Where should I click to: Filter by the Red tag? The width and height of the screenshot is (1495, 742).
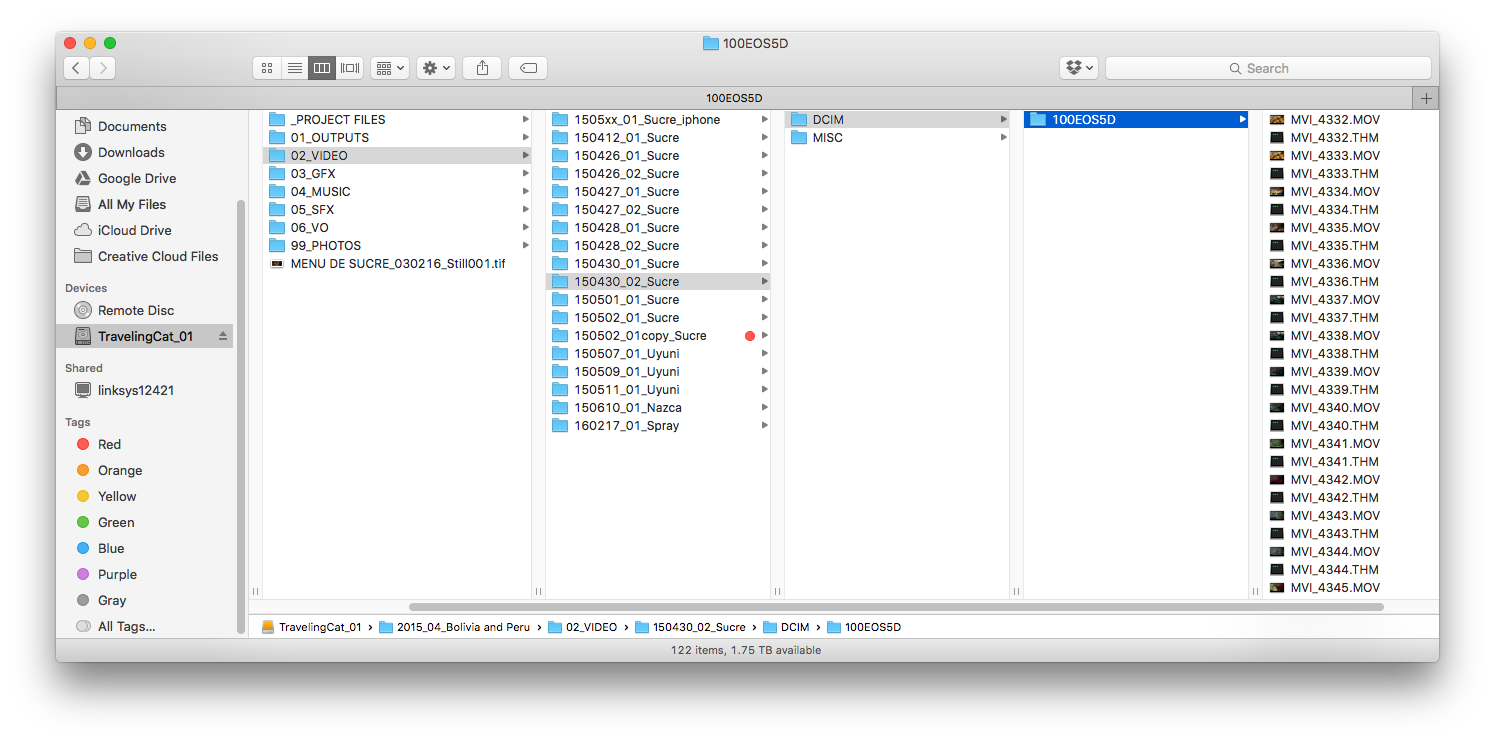[x=109, y=444]
